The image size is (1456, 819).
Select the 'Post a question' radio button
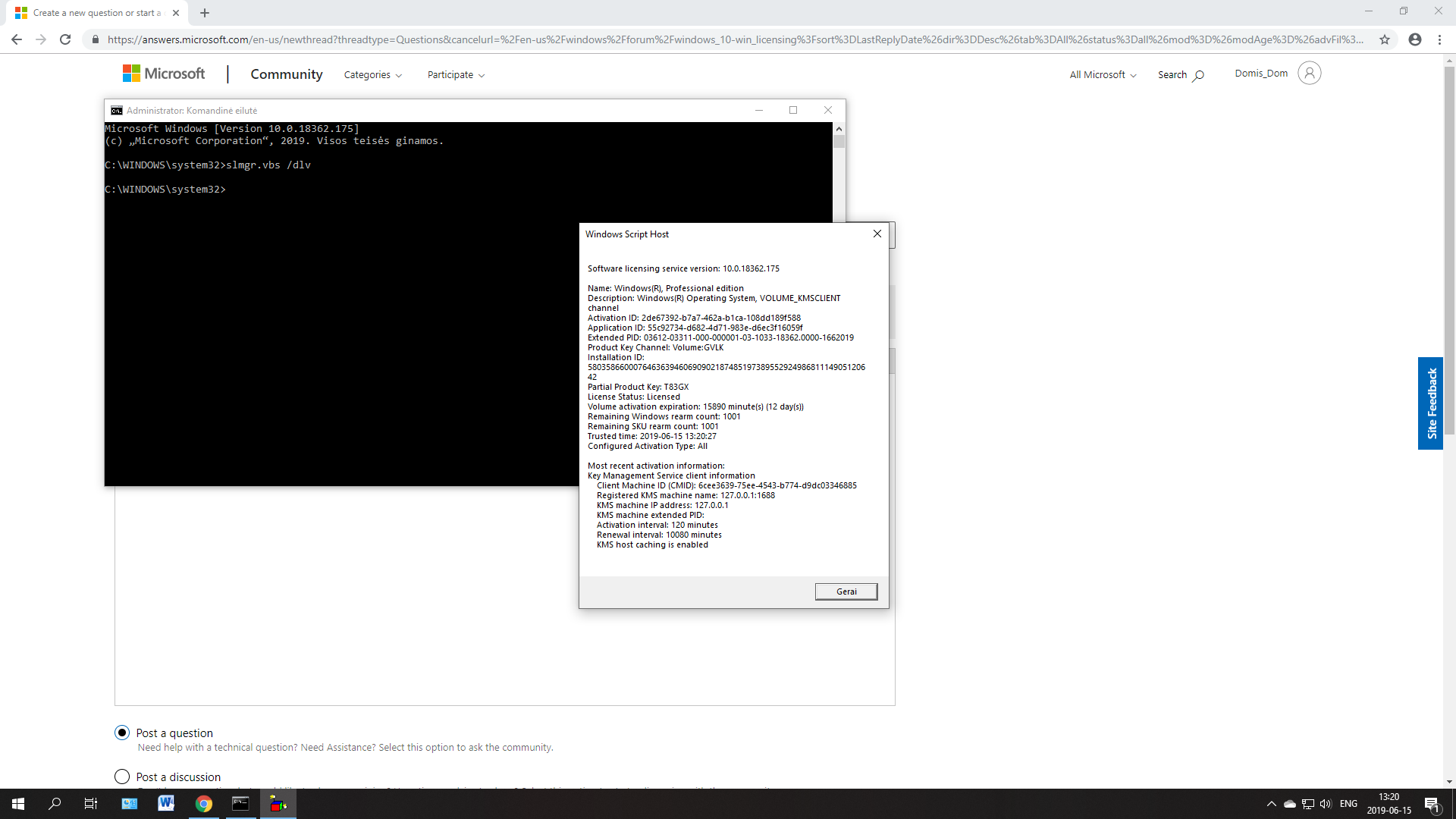122,733
